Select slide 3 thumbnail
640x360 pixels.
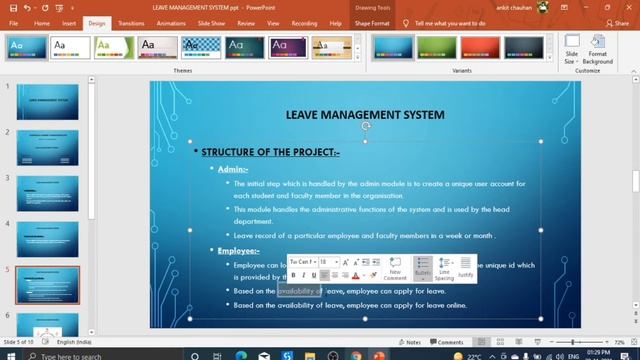[x=48, y=193]
